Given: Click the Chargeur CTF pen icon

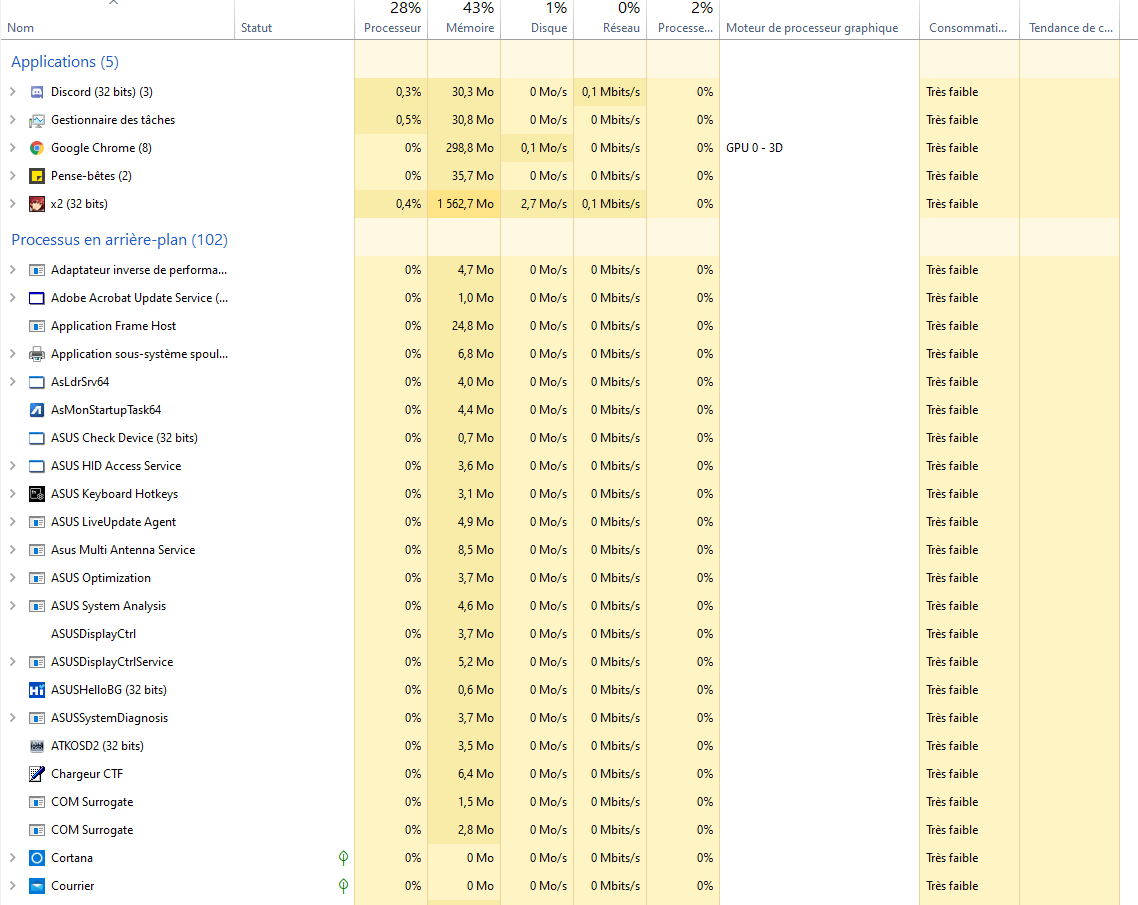Looking at the screenshot, I should pyautogui.click(x=37, y=774).
